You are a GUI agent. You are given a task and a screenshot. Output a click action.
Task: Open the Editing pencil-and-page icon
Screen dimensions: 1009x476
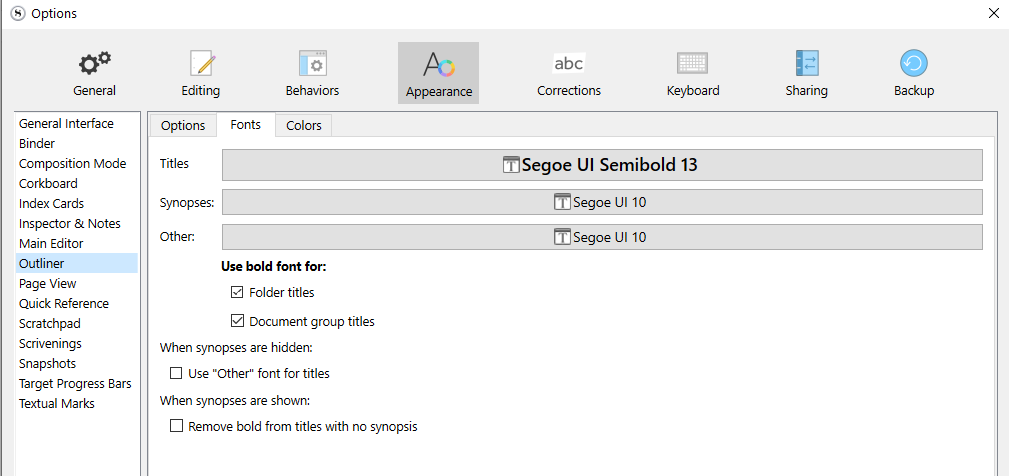[201, 63]
